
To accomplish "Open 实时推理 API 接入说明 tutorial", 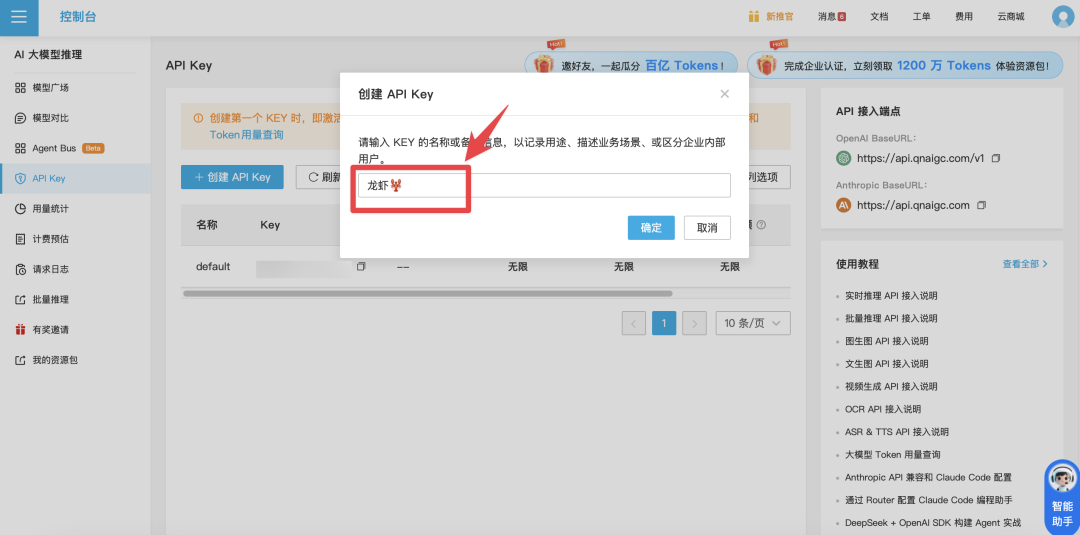I will 891,296.
